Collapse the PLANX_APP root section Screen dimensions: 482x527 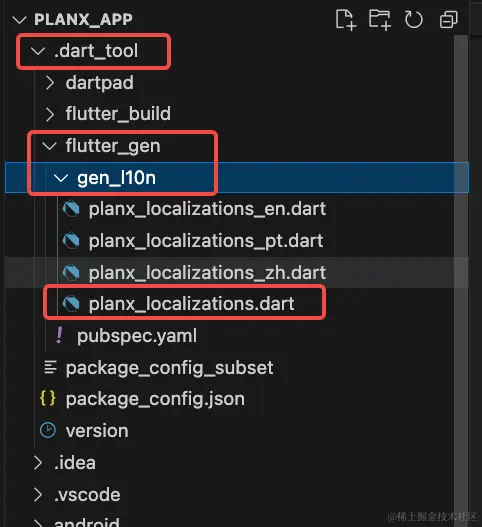point(19,19)
